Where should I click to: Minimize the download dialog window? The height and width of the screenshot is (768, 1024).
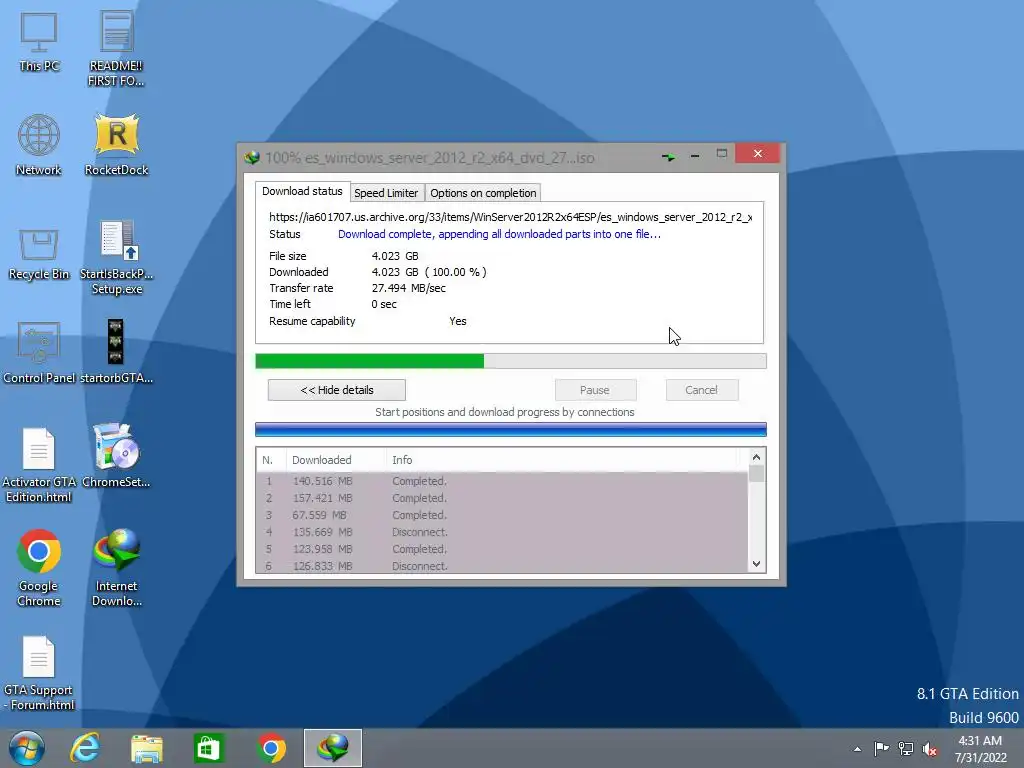pos(695,156)
